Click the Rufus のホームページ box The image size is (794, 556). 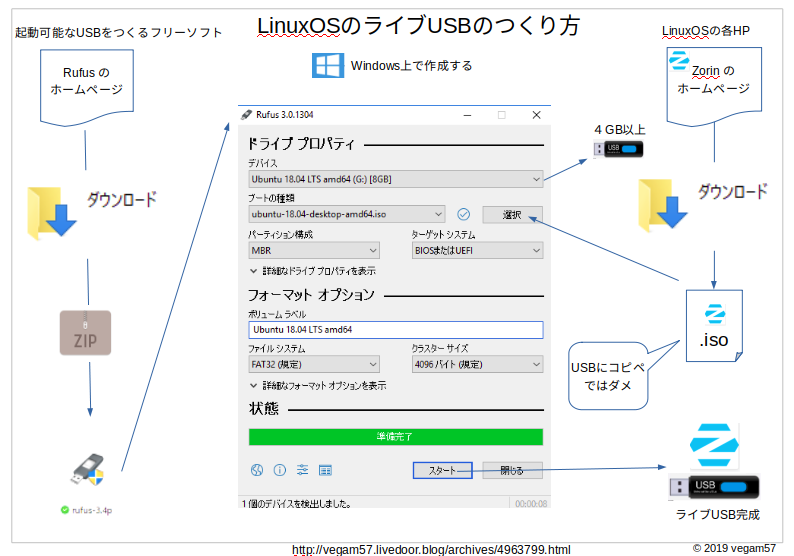coord(87,86)
